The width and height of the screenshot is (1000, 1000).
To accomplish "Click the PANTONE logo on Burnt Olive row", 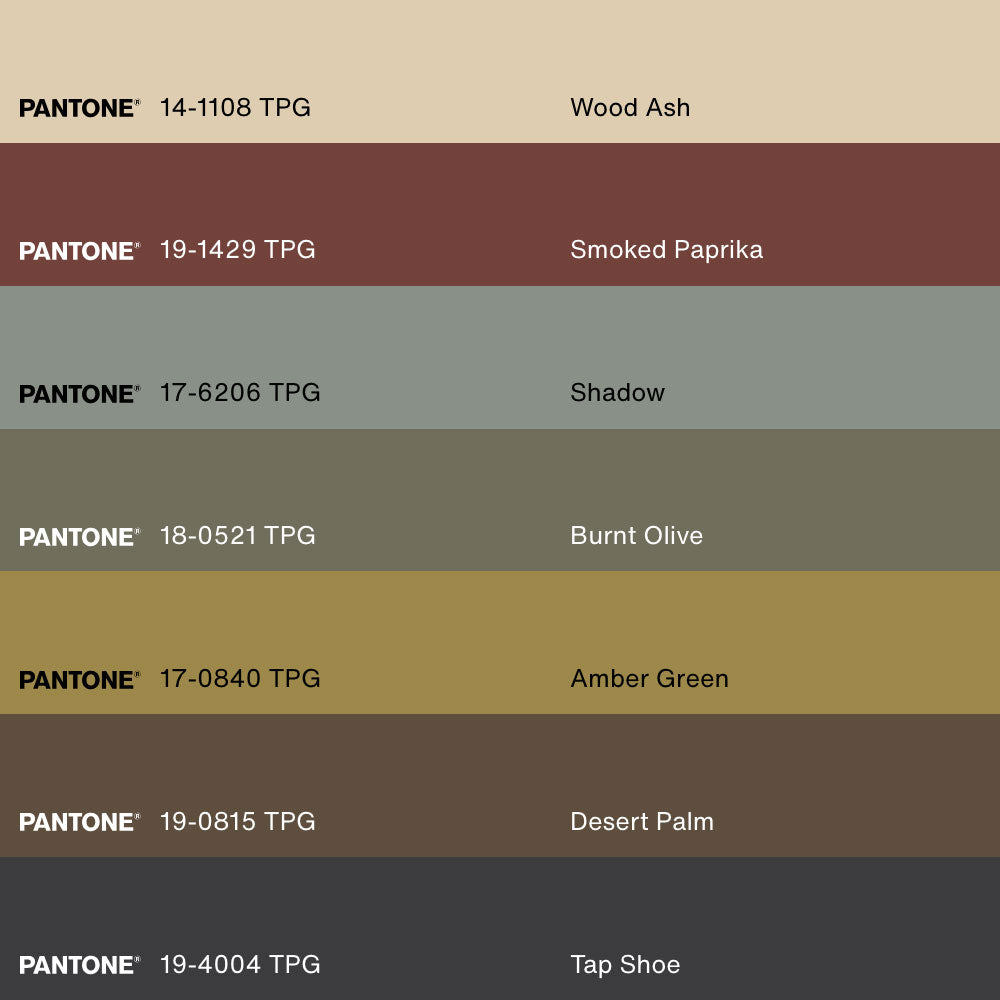I will (79, 537).
